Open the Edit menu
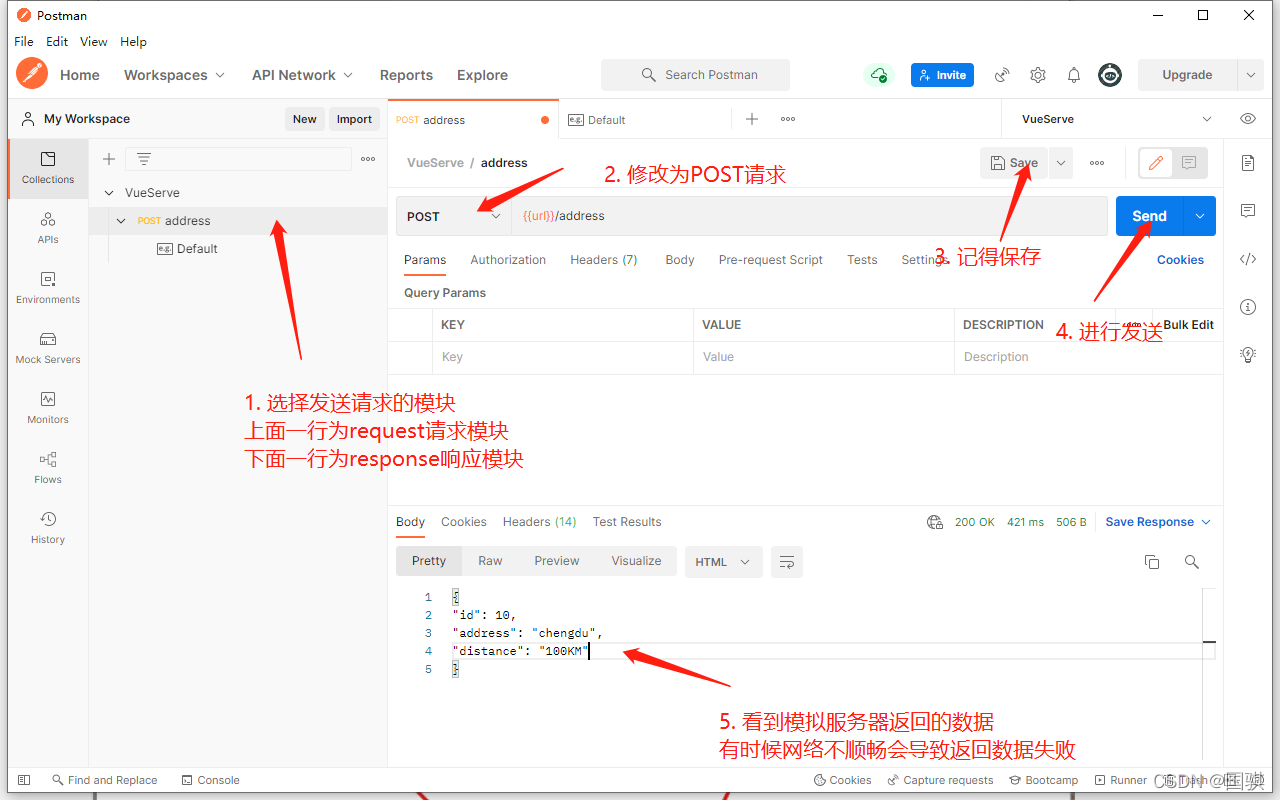Image resolution: width=1280 pixels, height=800 pixels. (57, 42)
